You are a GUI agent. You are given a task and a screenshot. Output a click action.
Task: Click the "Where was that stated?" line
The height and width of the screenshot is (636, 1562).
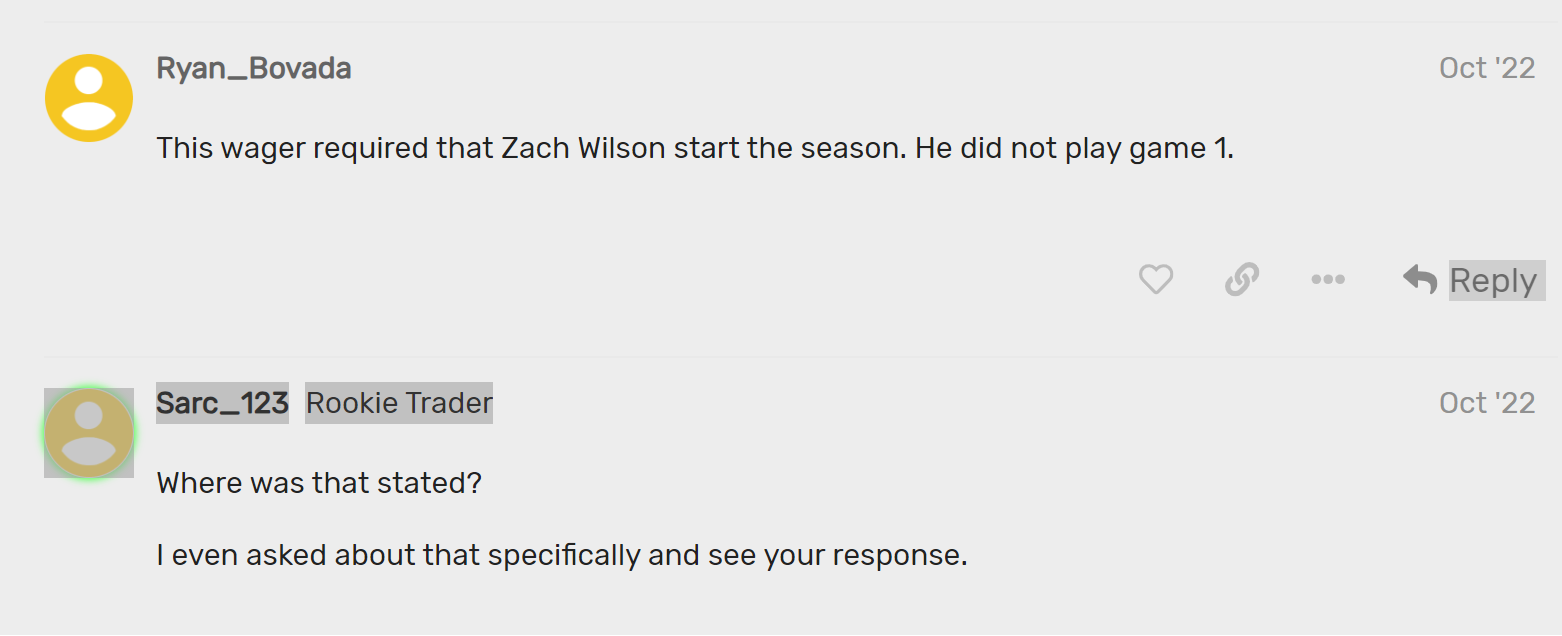[x=319, y=484]
